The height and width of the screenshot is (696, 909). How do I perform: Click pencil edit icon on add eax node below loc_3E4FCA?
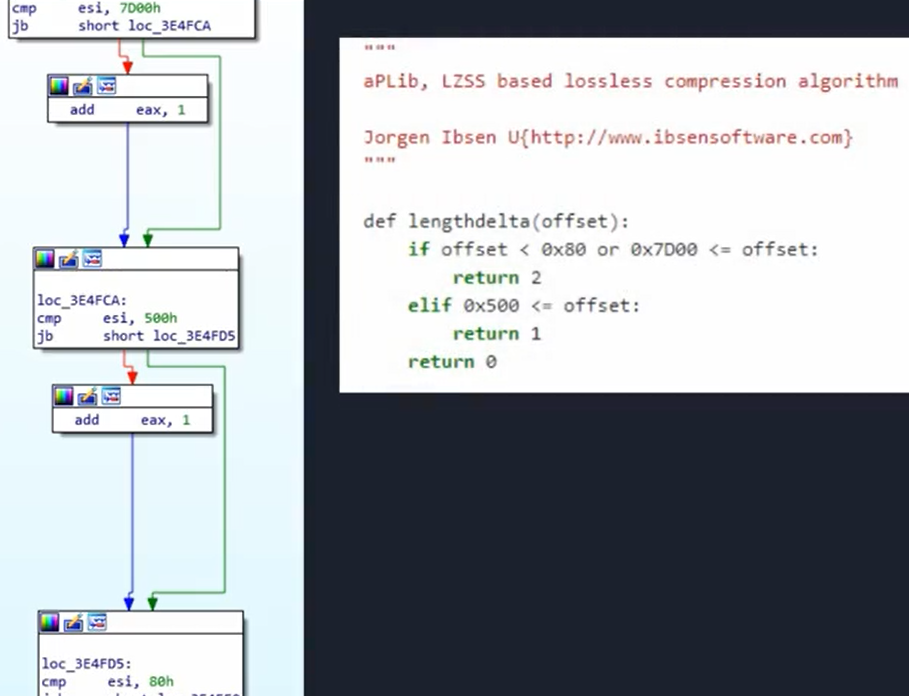tap(87, 397)
